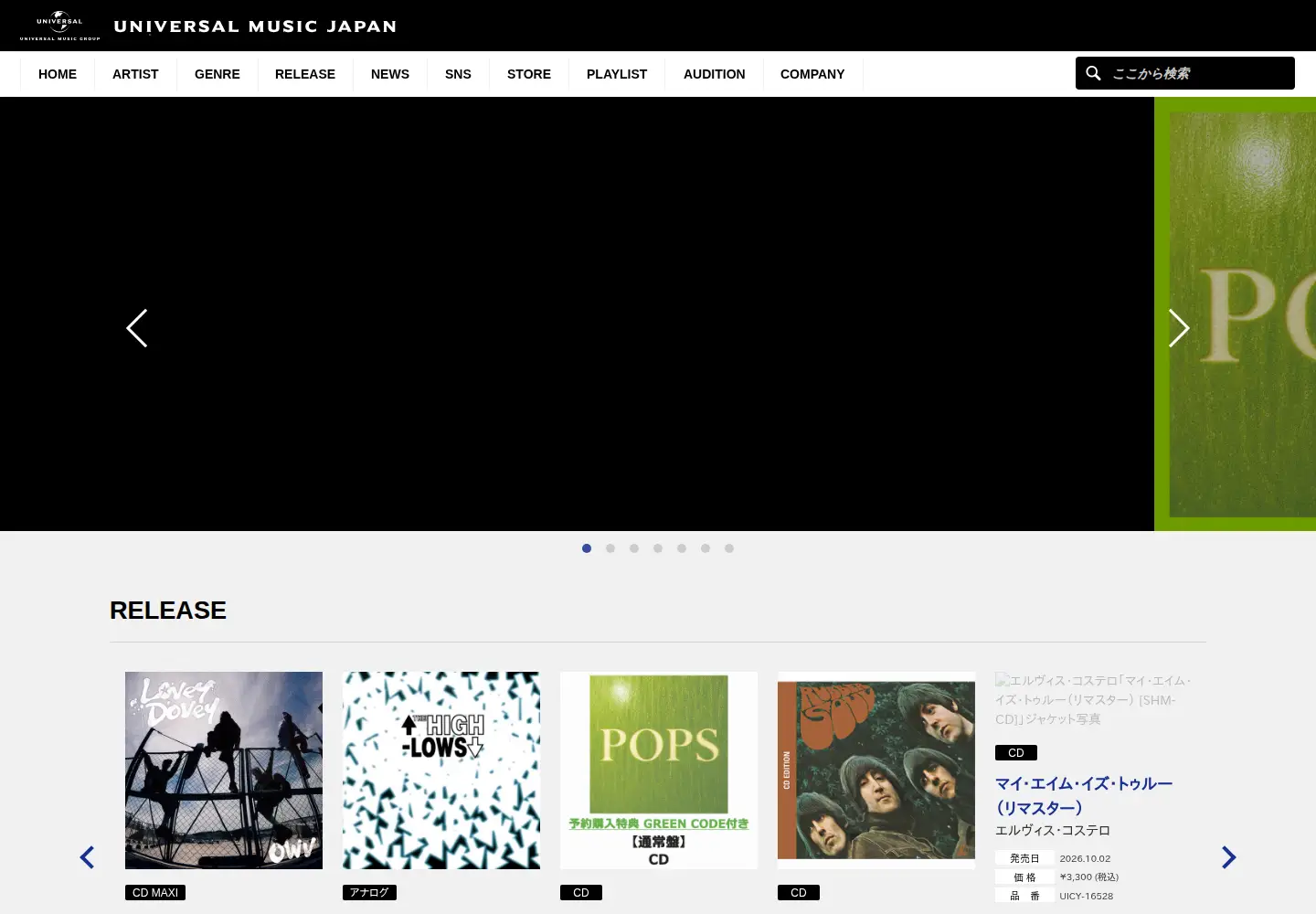The height and width of the screenshot is (914, 1316).
Task: Select the sixth carousel pagination dot
Action: click(706, 548)
